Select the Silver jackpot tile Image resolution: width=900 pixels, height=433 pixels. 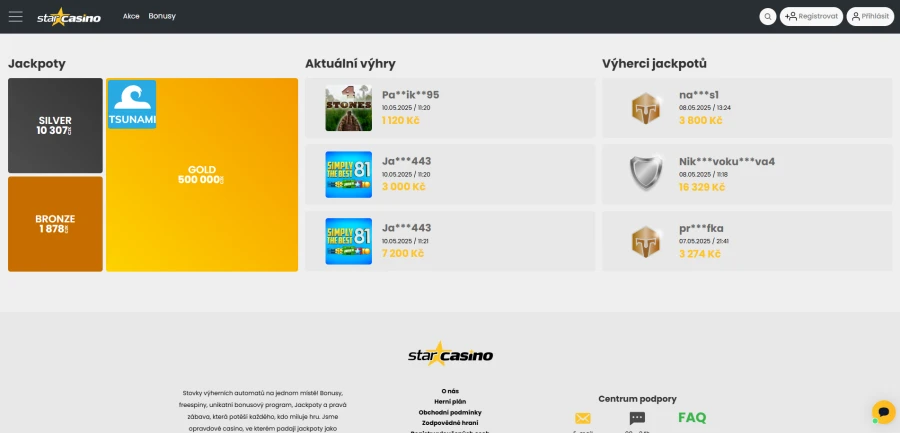(x=55, y=125)
